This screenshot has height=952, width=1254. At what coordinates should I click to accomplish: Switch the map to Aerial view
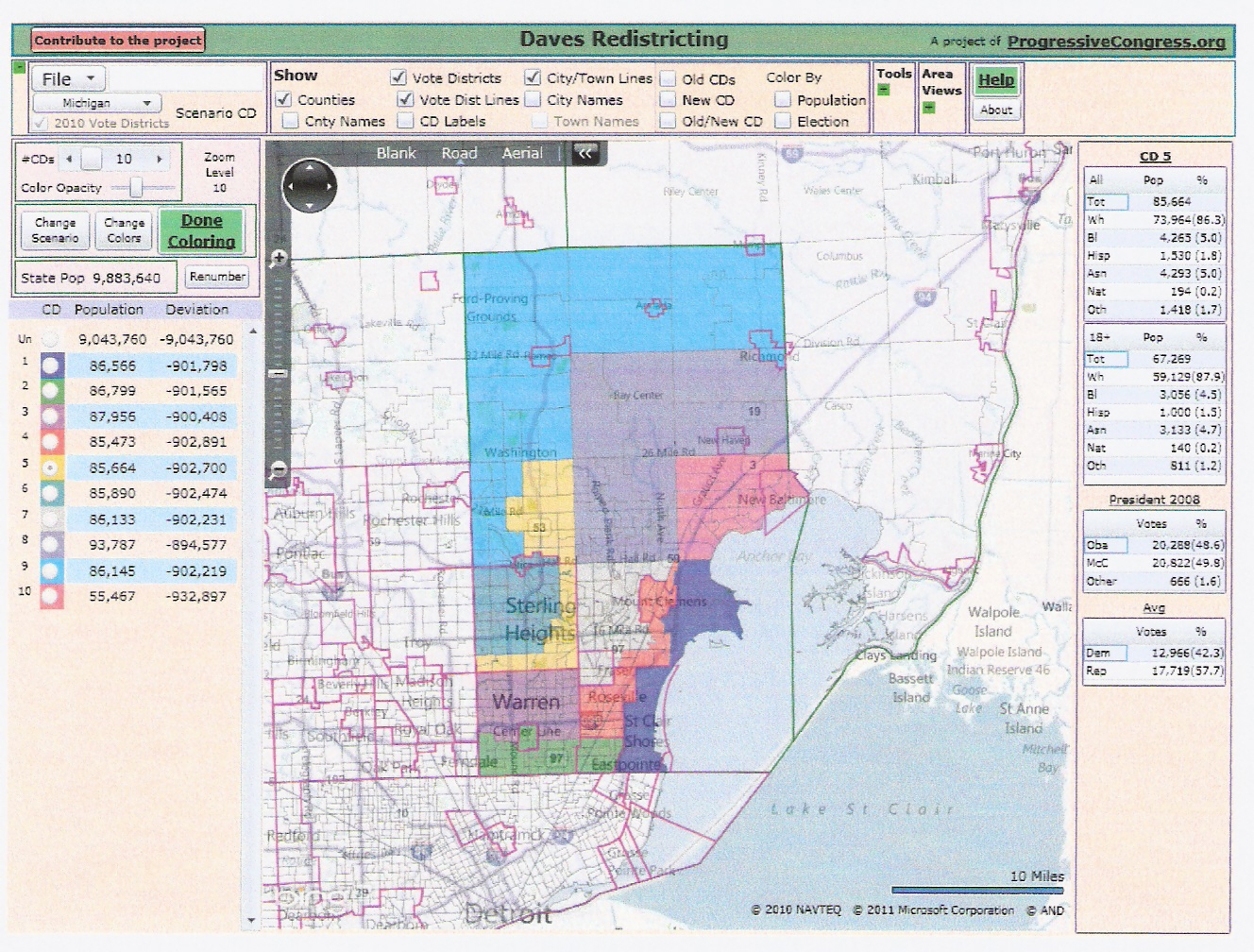(x=521, y=153)
